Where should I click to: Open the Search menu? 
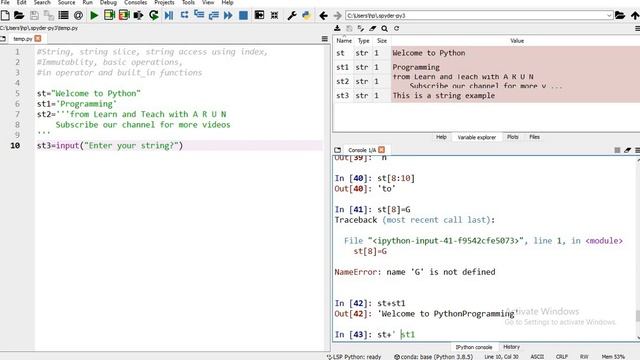pos(42,2)
